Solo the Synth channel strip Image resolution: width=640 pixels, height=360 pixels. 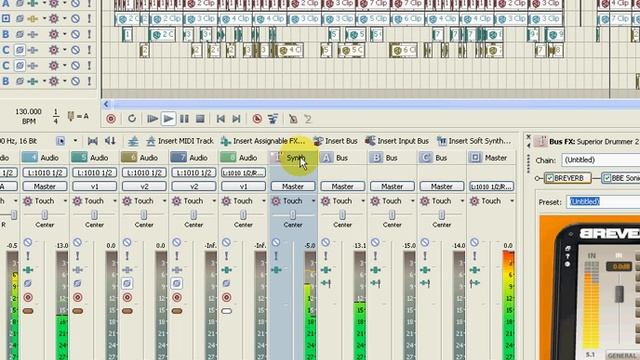pyautogui.click(x=276, y=256)
